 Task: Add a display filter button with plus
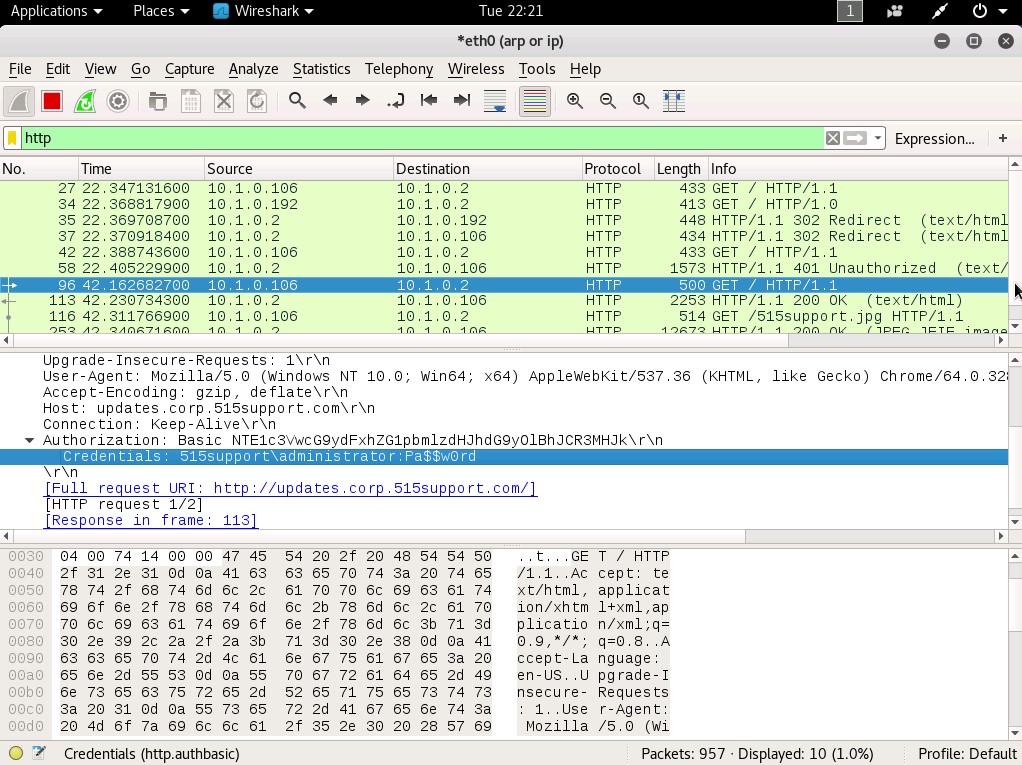pos(1002,138)
